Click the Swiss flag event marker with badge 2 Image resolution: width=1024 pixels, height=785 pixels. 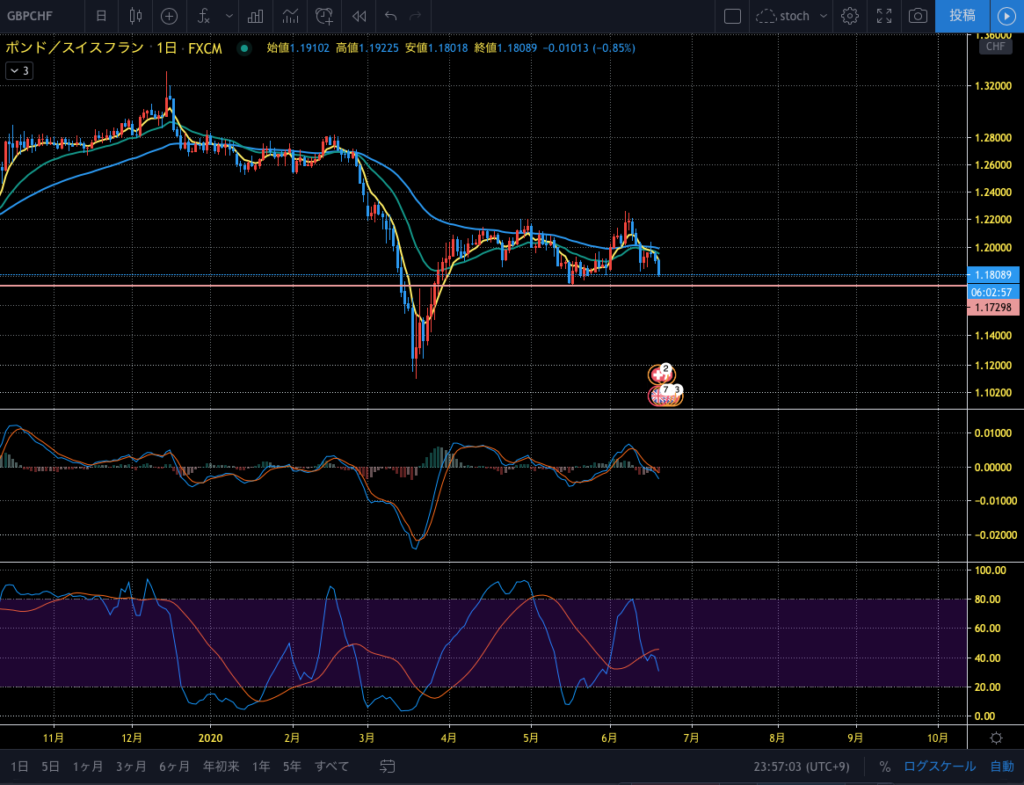click(x=660, y=374)
